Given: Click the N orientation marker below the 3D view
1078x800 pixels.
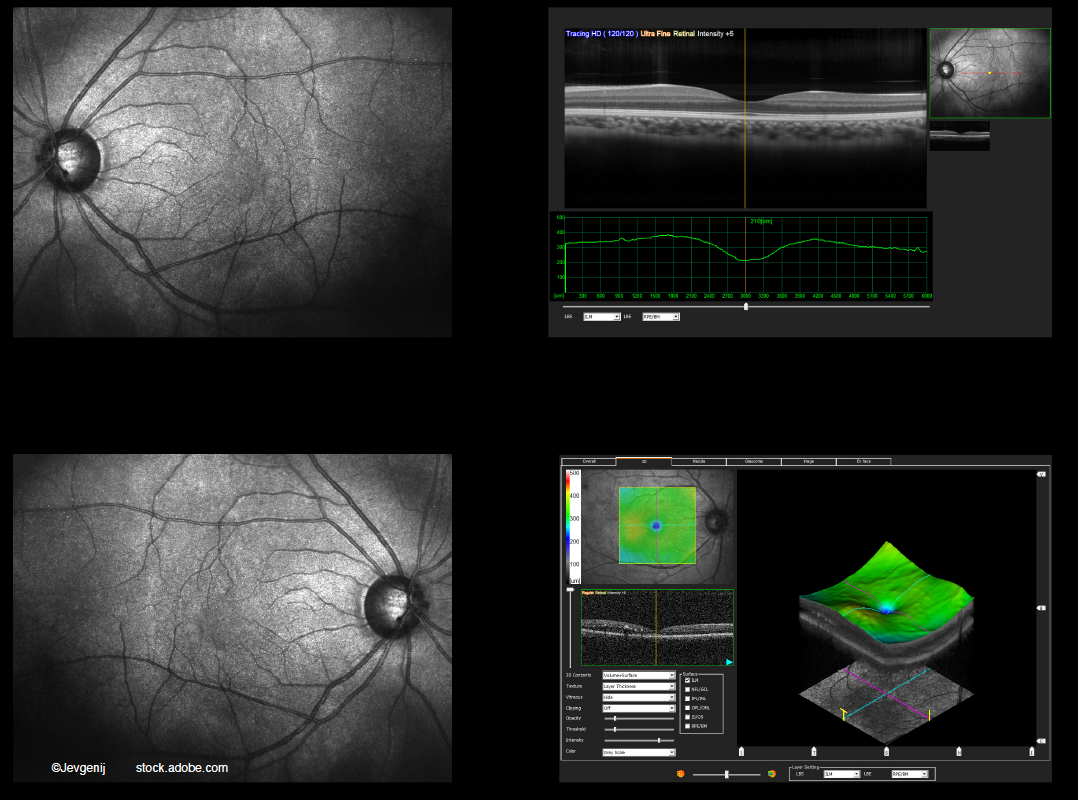Looking at the screenshot, I should [x=959, y=752].
